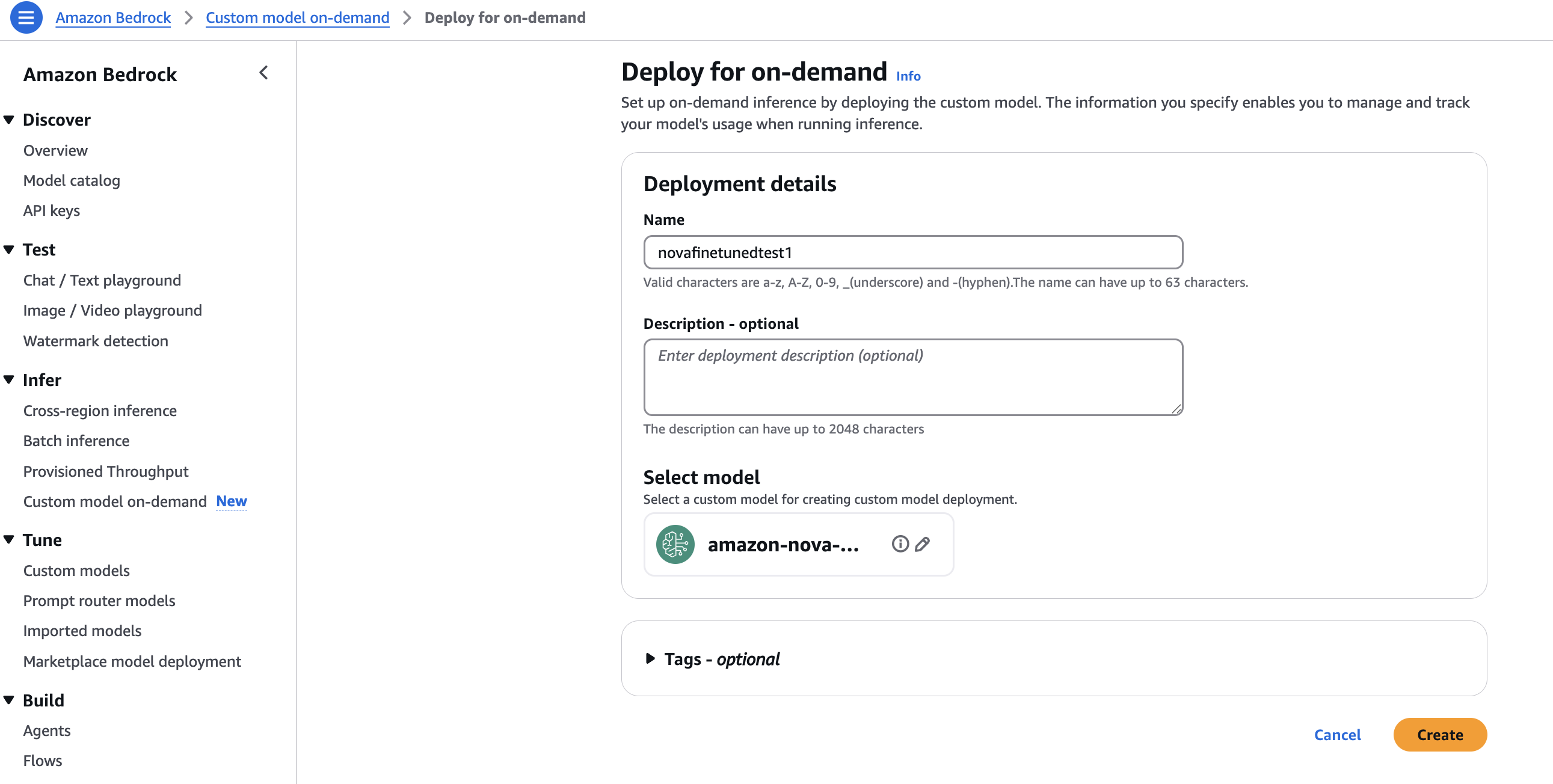Go to Custom model on-demand breadcrumb
Viewport: 1553px width, 784px height.
(x=297, y=17)
